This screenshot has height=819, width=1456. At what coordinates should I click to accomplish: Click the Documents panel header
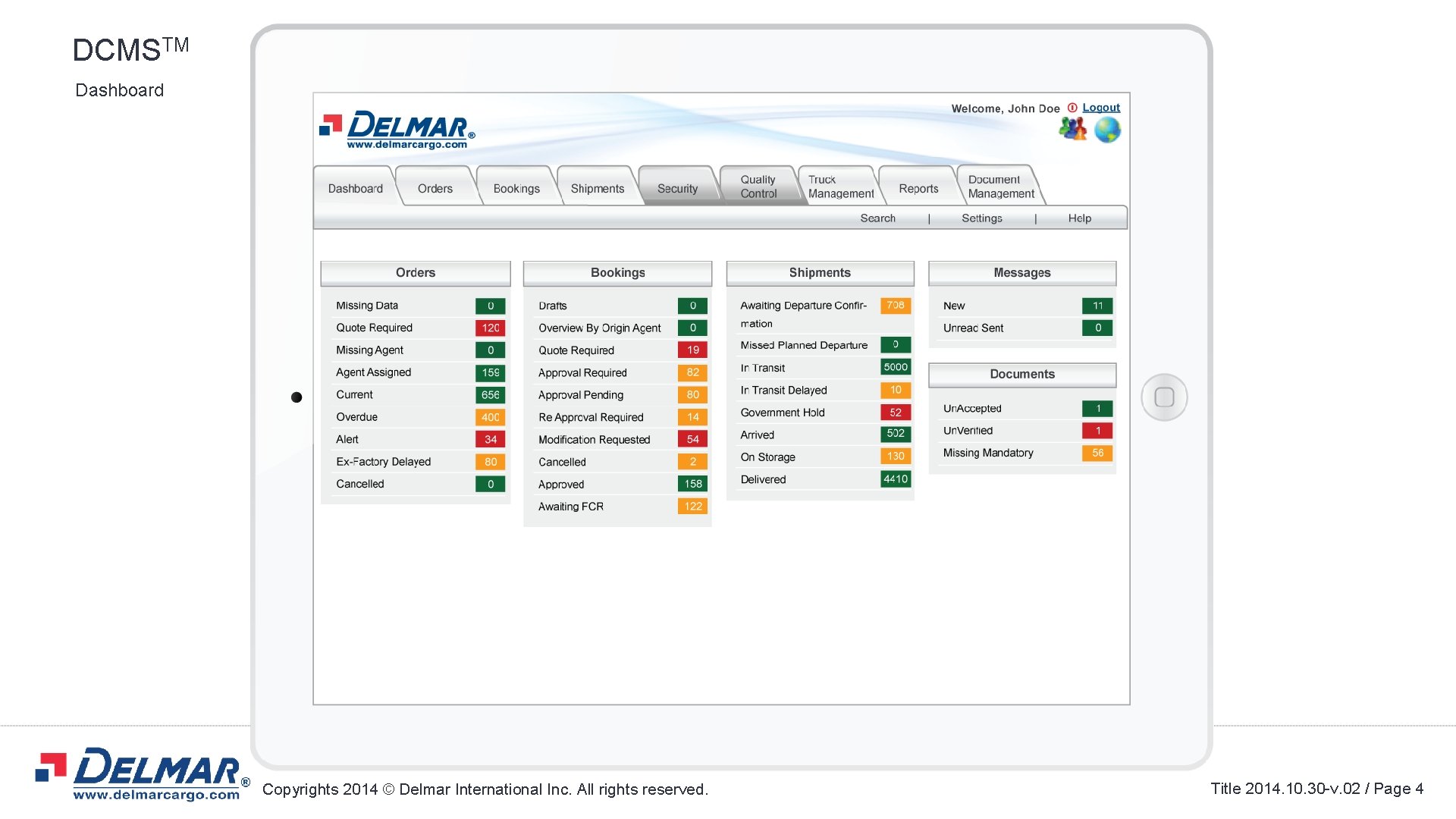pyautogui.click(x=1022, y=375)
